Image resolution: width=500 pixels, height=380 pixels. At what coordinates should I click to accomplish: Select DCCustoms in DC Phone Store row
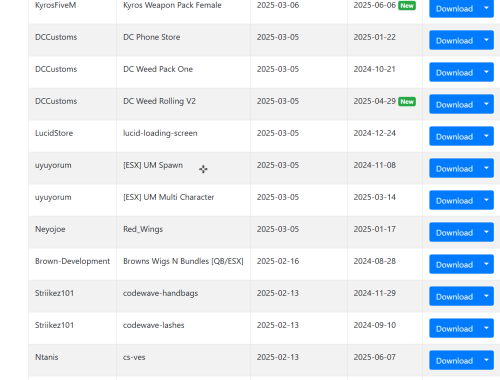(x=56, y=37)
